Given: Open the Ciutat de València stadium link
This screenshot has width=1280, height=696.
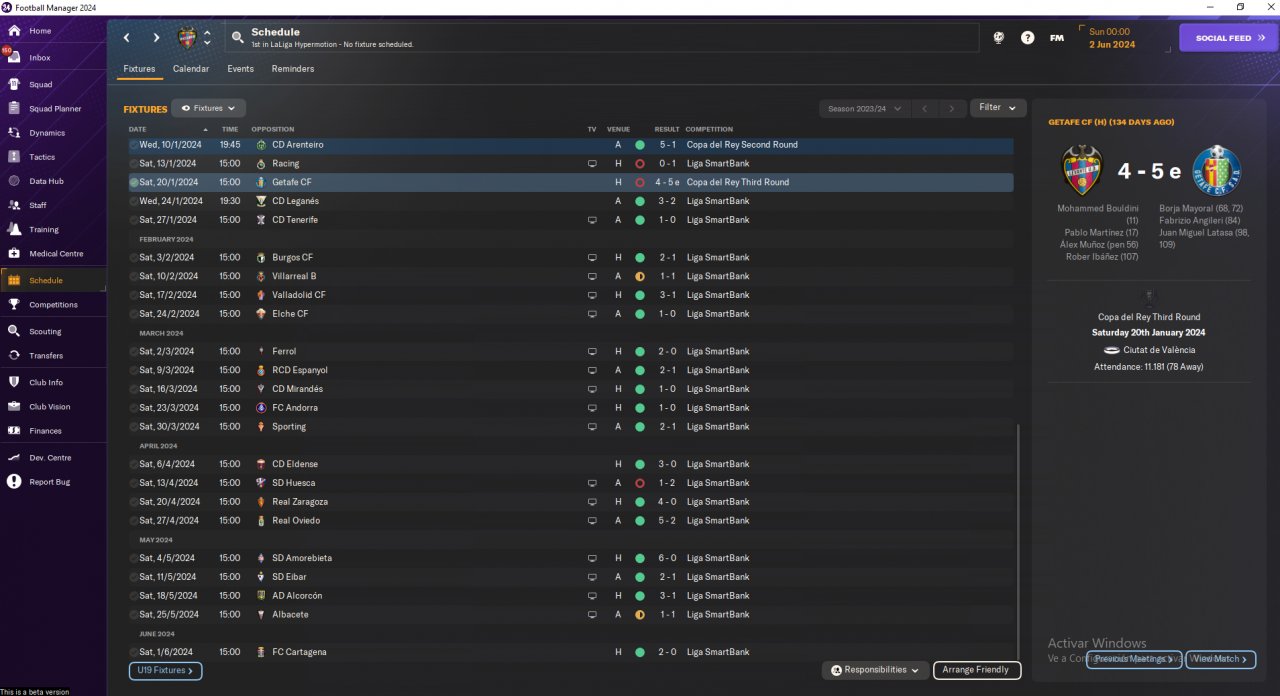Looking at the screenshot, I should tap(1158, 350).
